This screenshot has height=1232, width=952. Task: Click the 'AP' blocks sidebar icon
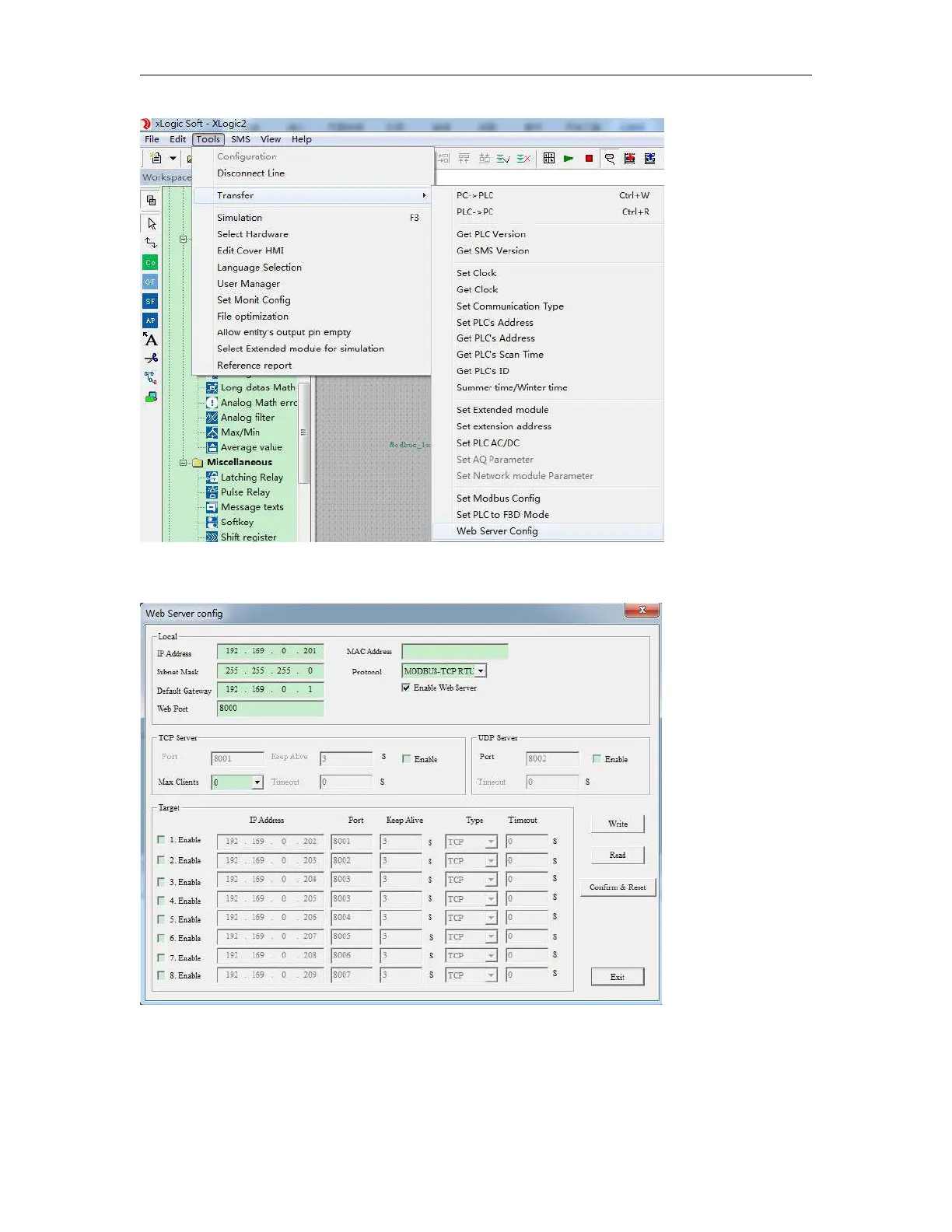coord(151,320)
